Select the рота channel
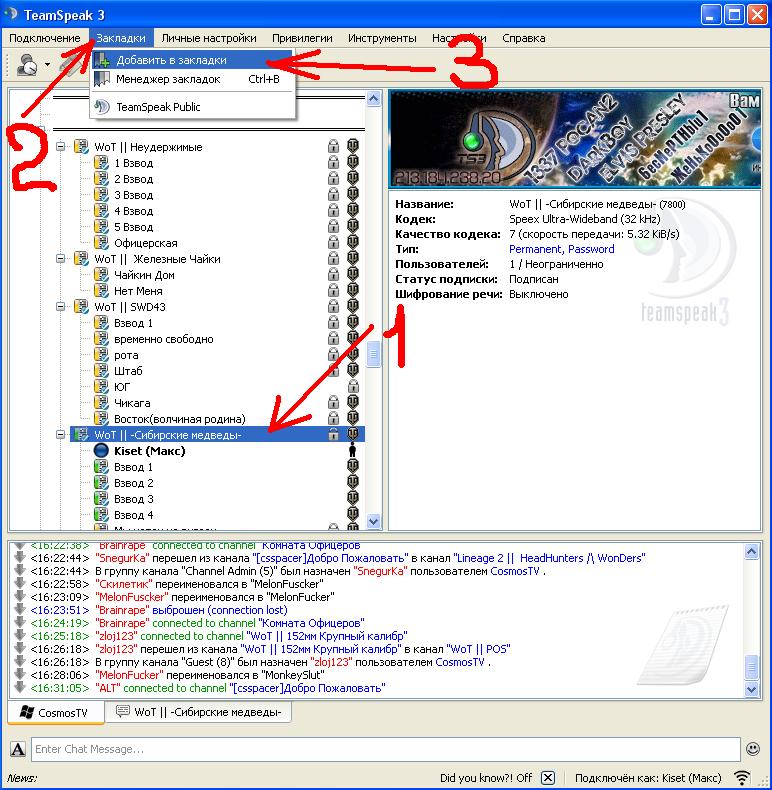The image size is (772, 790). click(x=126, y=355)
